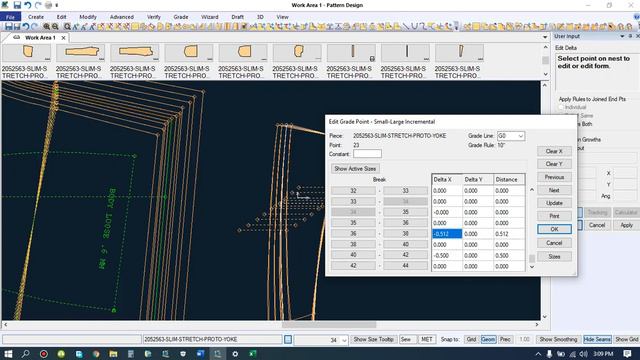This screenshot has width=640, height=360.
Task: Open Windows Start menu
Action: coord(8,354)
